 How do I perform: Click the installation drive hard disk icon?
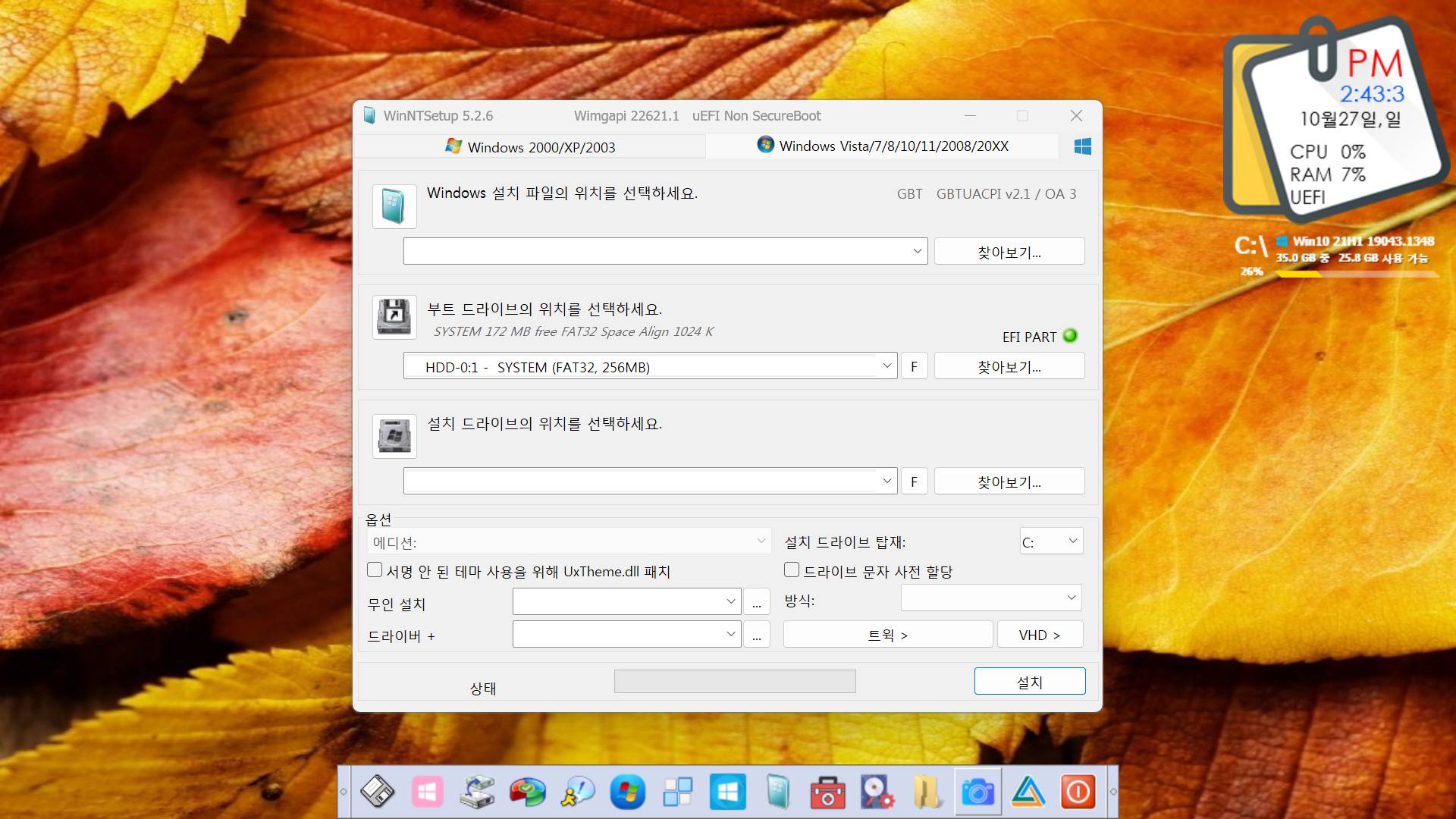[x=394, y=436]
